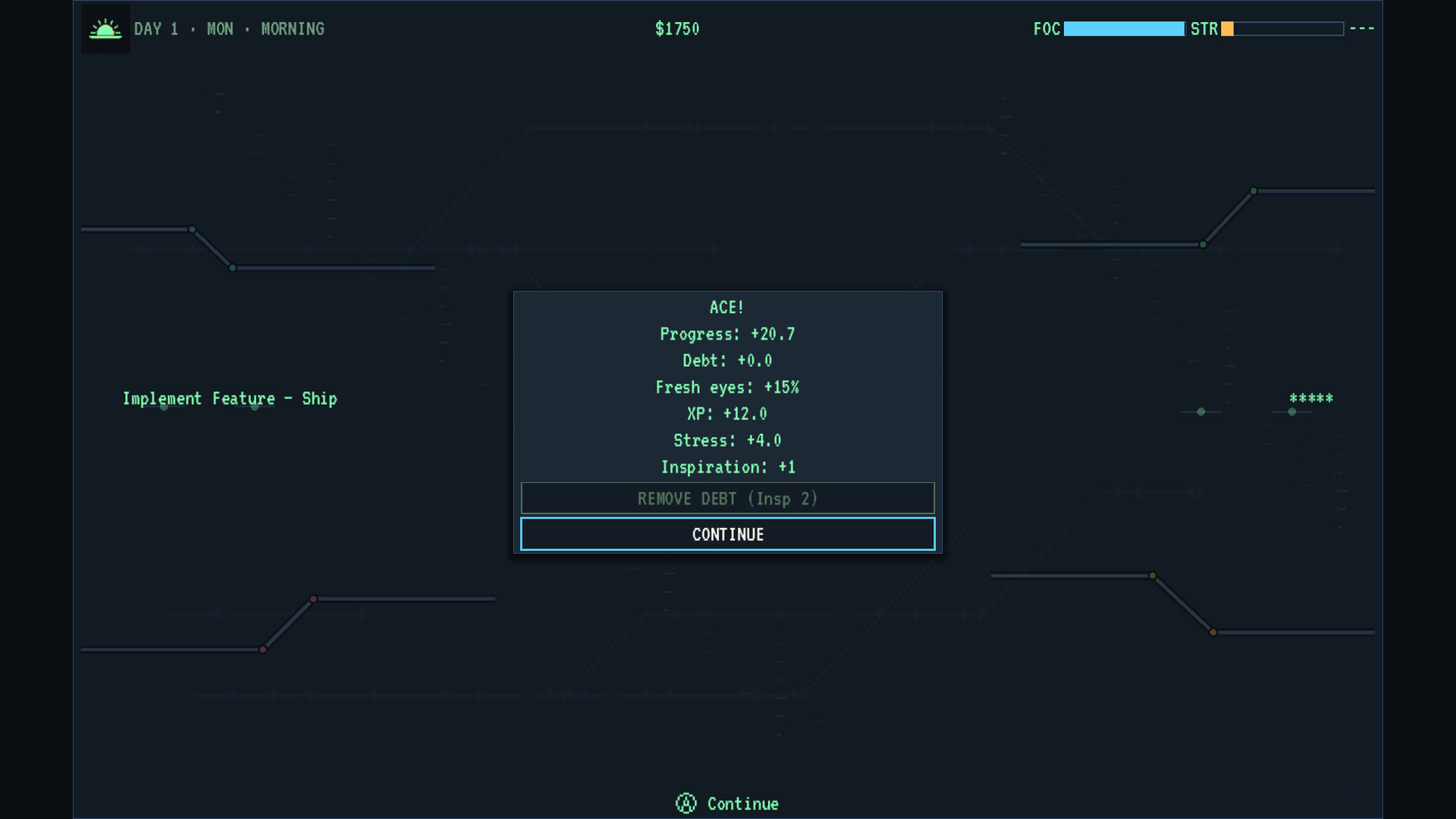Click the Fresh eyes: +15% line

[x=727, y=387]
